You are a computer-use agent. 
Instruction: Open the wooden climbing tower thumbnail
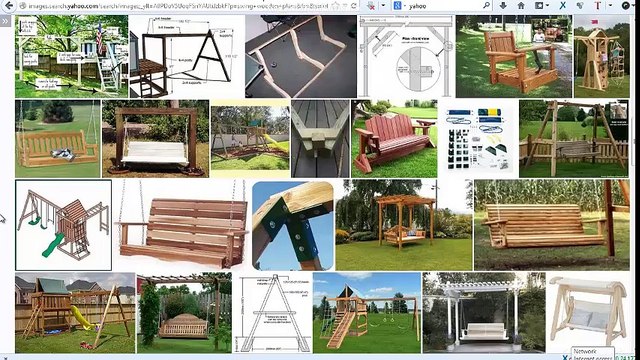coord(602,57)
